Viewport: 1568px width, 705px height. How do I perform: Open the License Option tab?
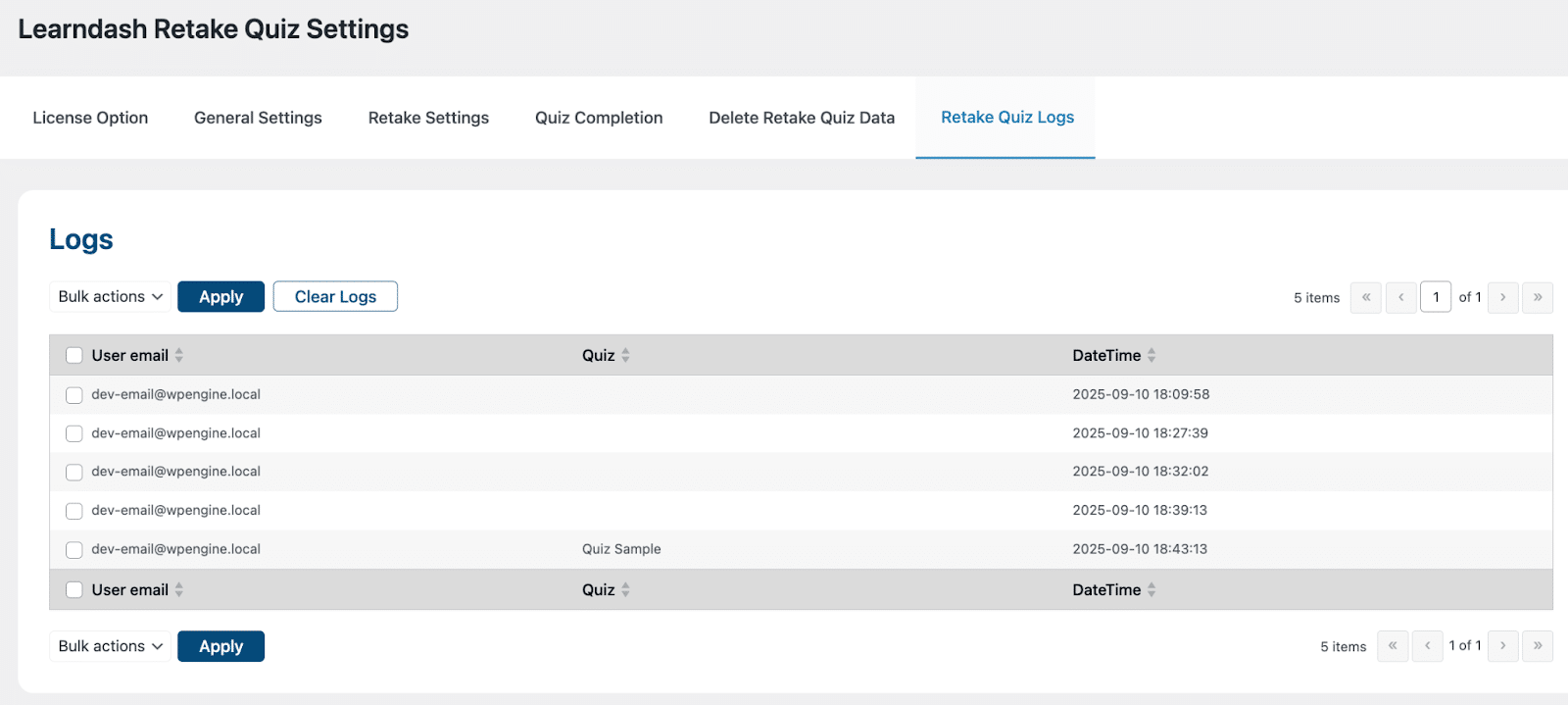pyautogui.click(x=90, y=118)
